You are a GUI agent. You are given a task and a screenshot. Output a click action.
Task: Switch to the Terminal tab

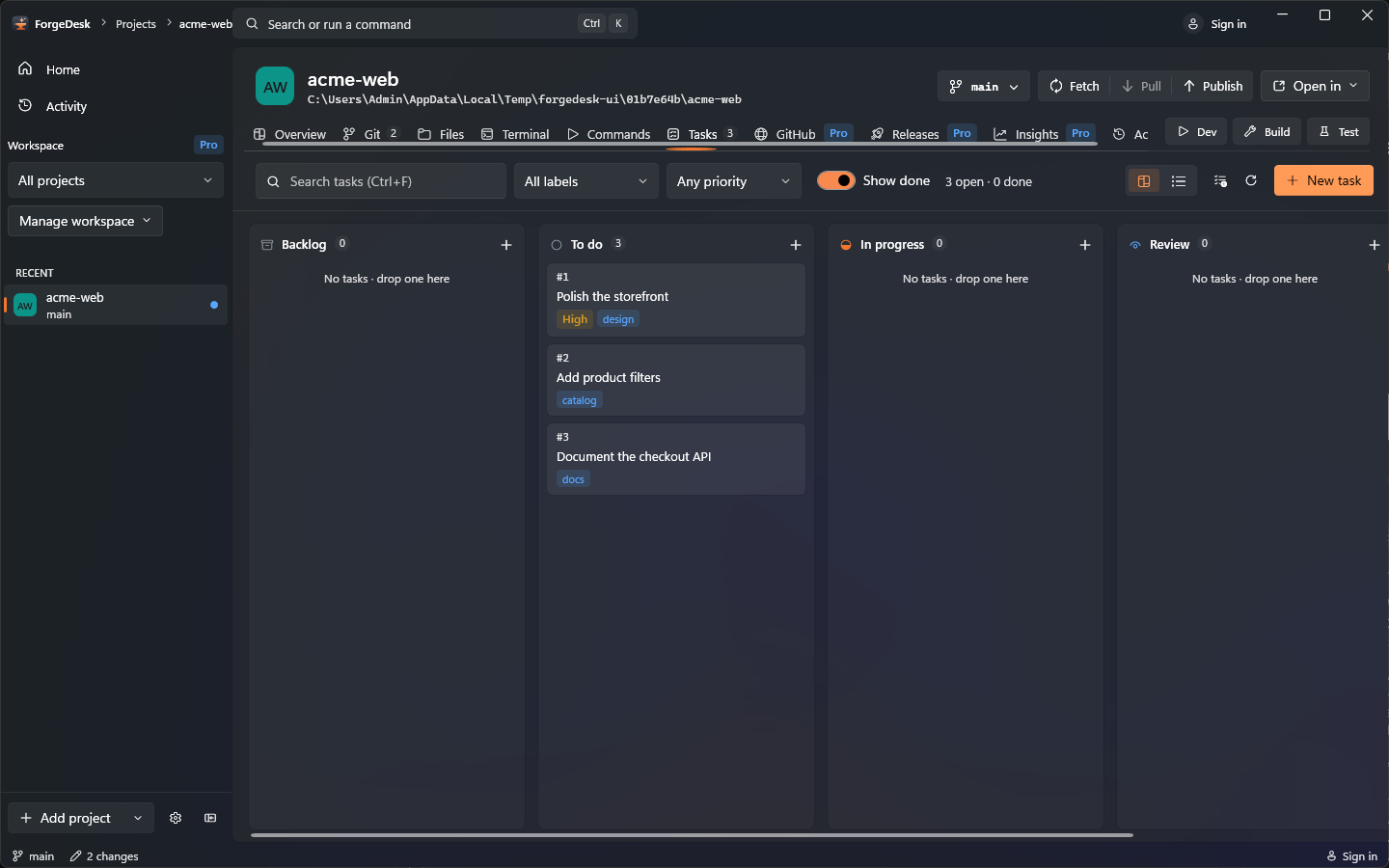pos(515,134)
